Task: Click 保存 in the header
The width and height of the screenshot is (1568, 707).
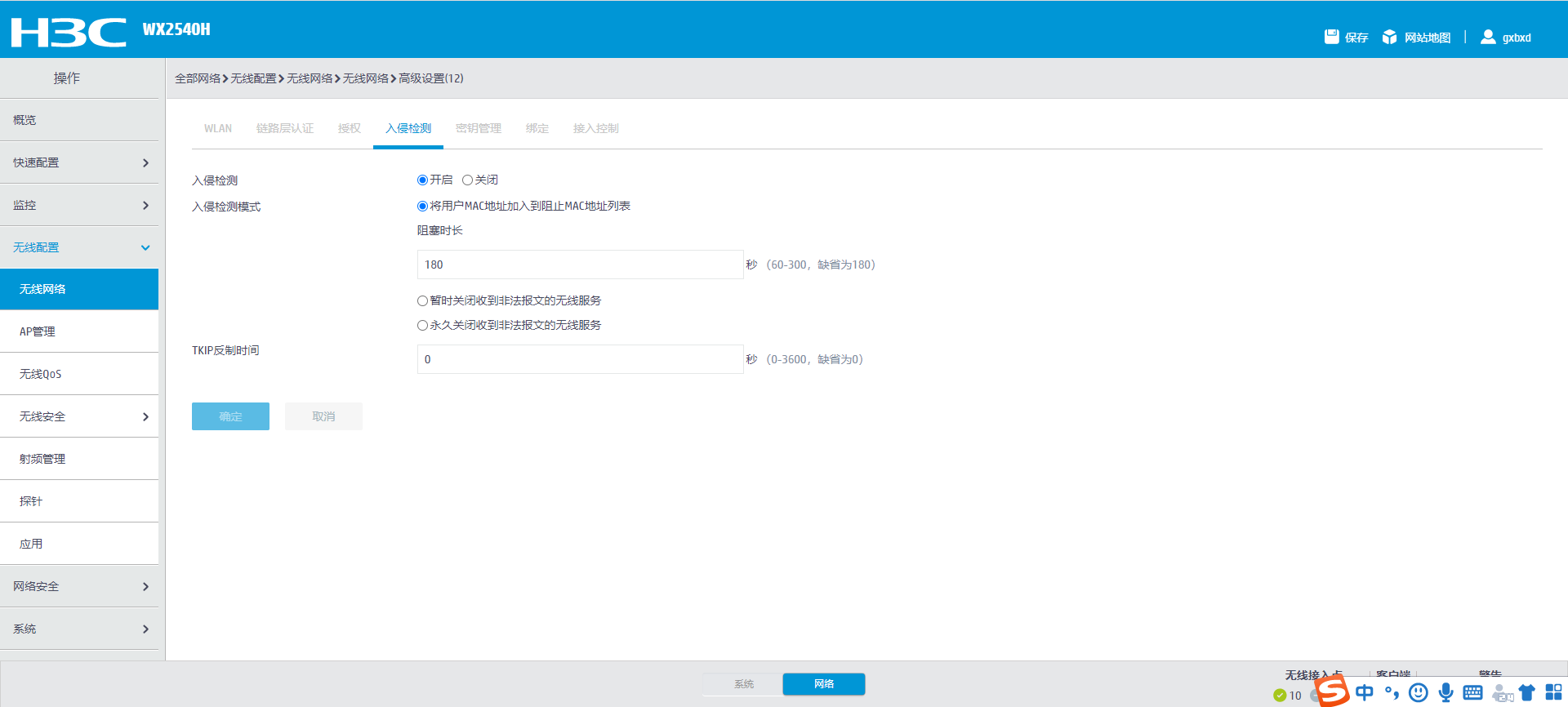Action: coord(1356,38)
